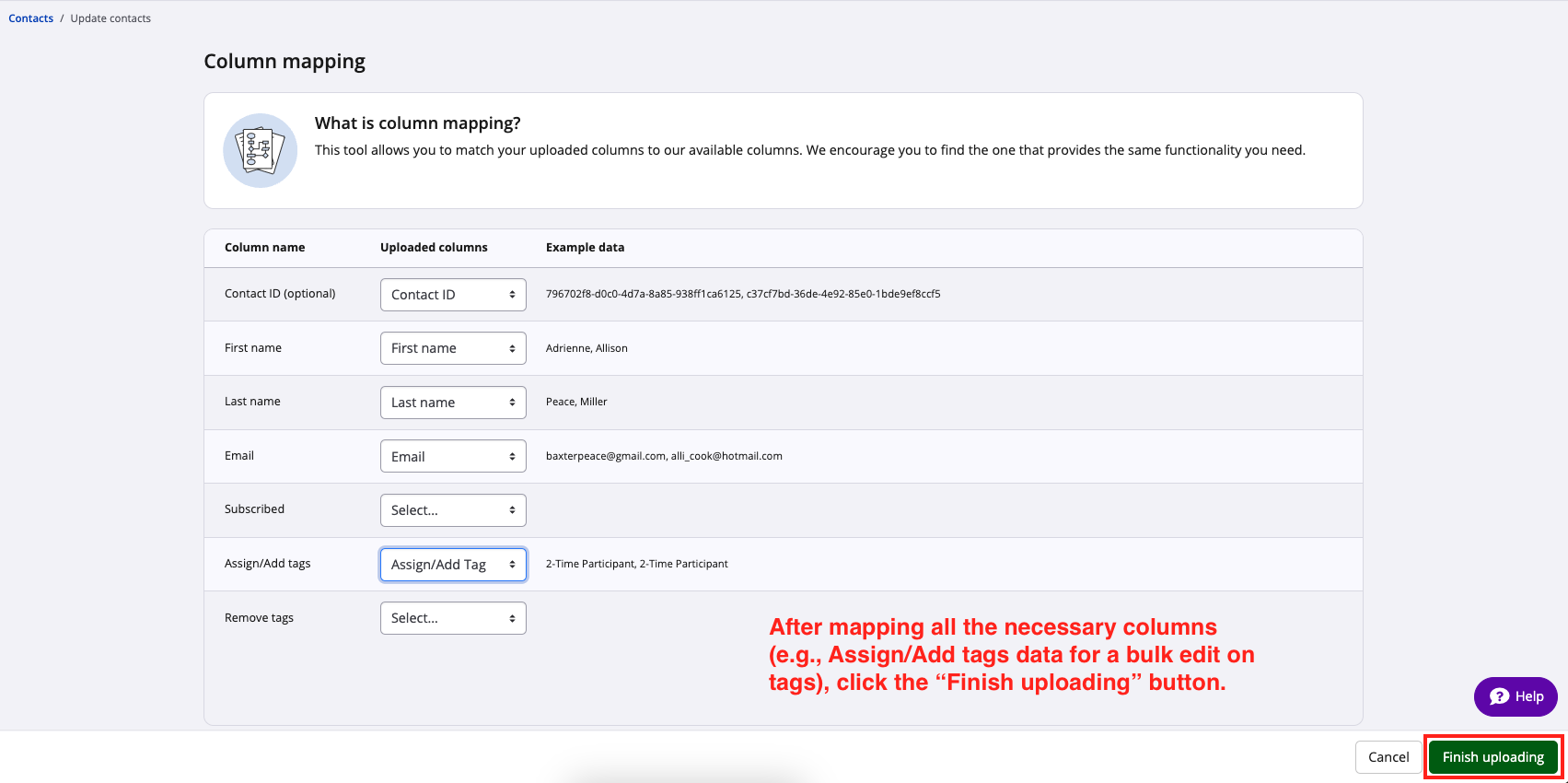Image resolution: width=1568 pixels, height=783 pixels.
Task: Click the Help question mark icon
Action: click(x=1499, y=696)
